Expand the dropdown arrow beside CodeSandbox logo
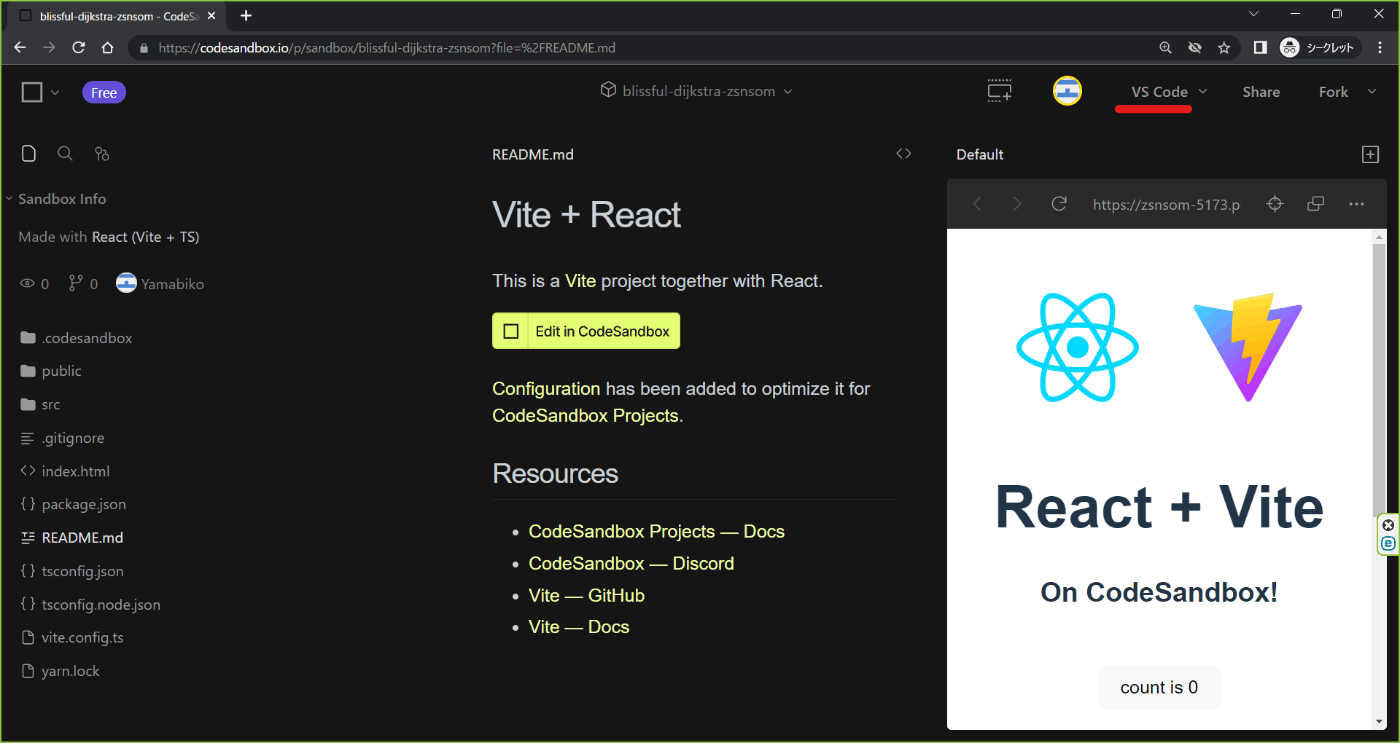Viewport: 1400px width, 743px height. [x=55, y=93]
